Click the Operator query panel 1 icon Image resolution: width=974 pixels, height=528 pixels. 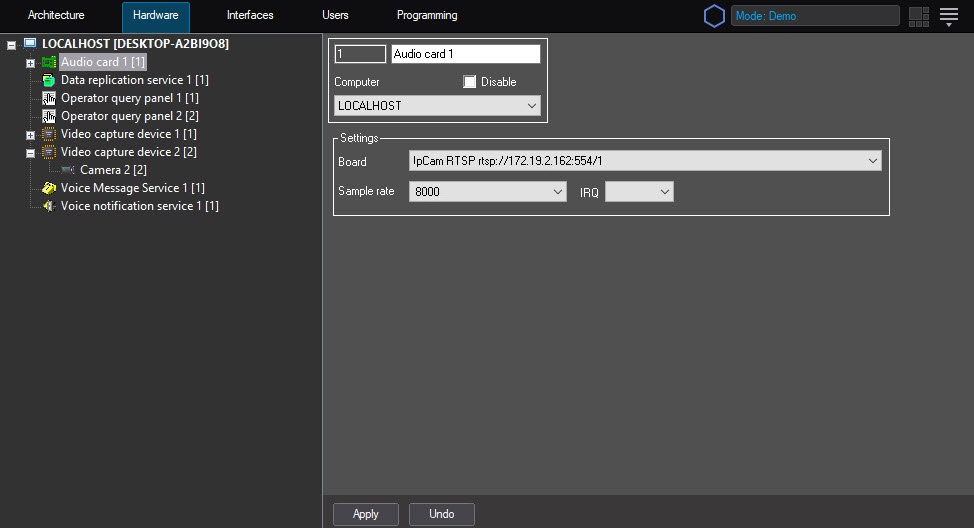pos(49,98)
